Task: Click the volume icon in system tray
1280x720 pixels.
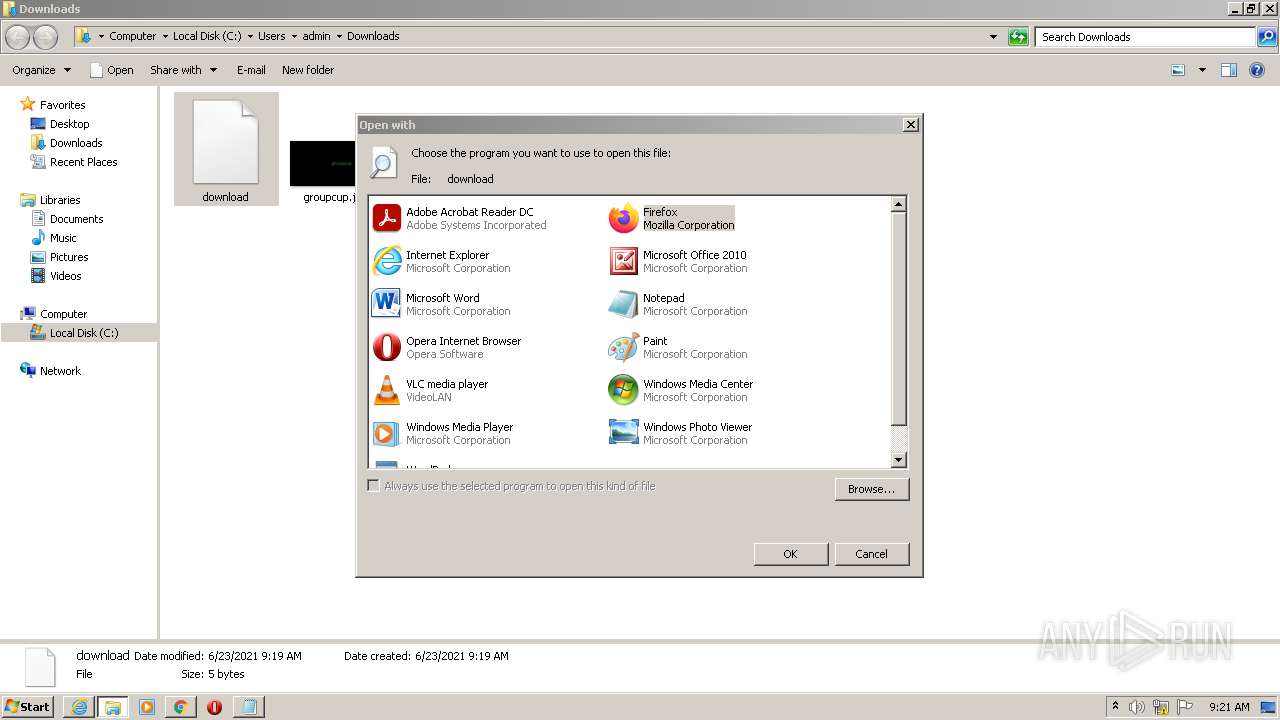Action: [1137, 707]
